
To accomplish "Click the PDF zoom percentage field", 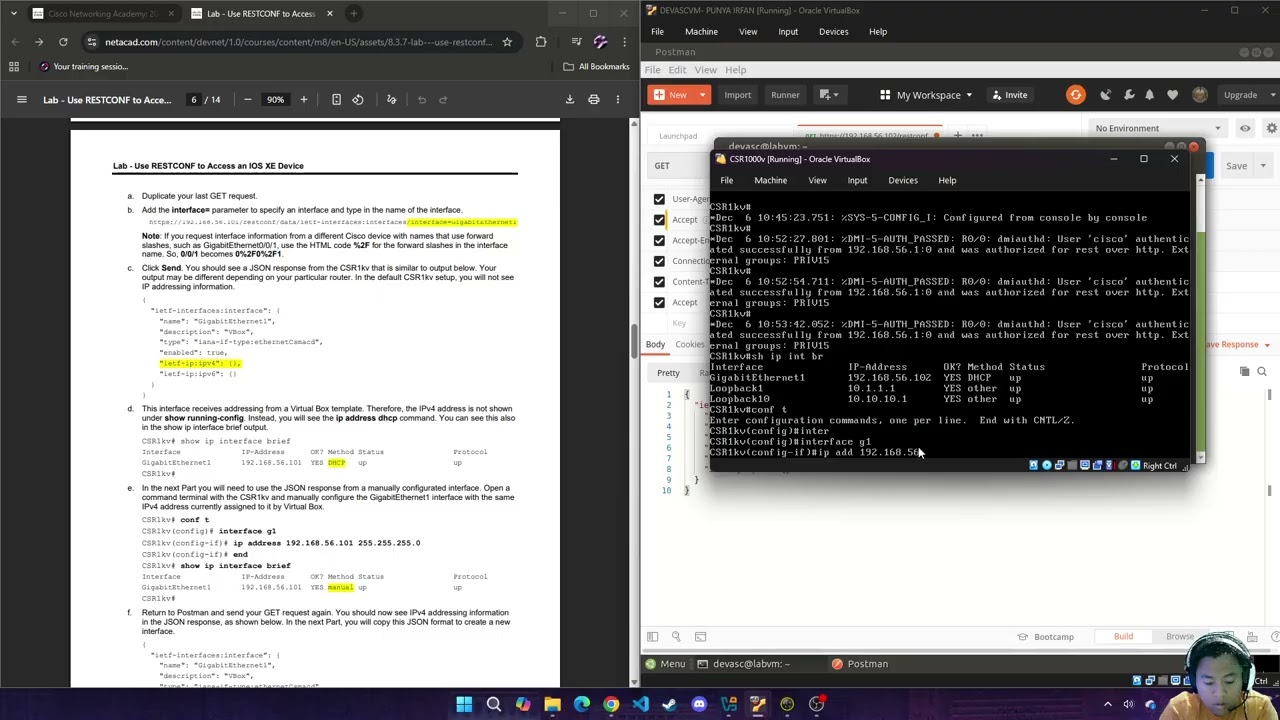I will coord(275,99).
